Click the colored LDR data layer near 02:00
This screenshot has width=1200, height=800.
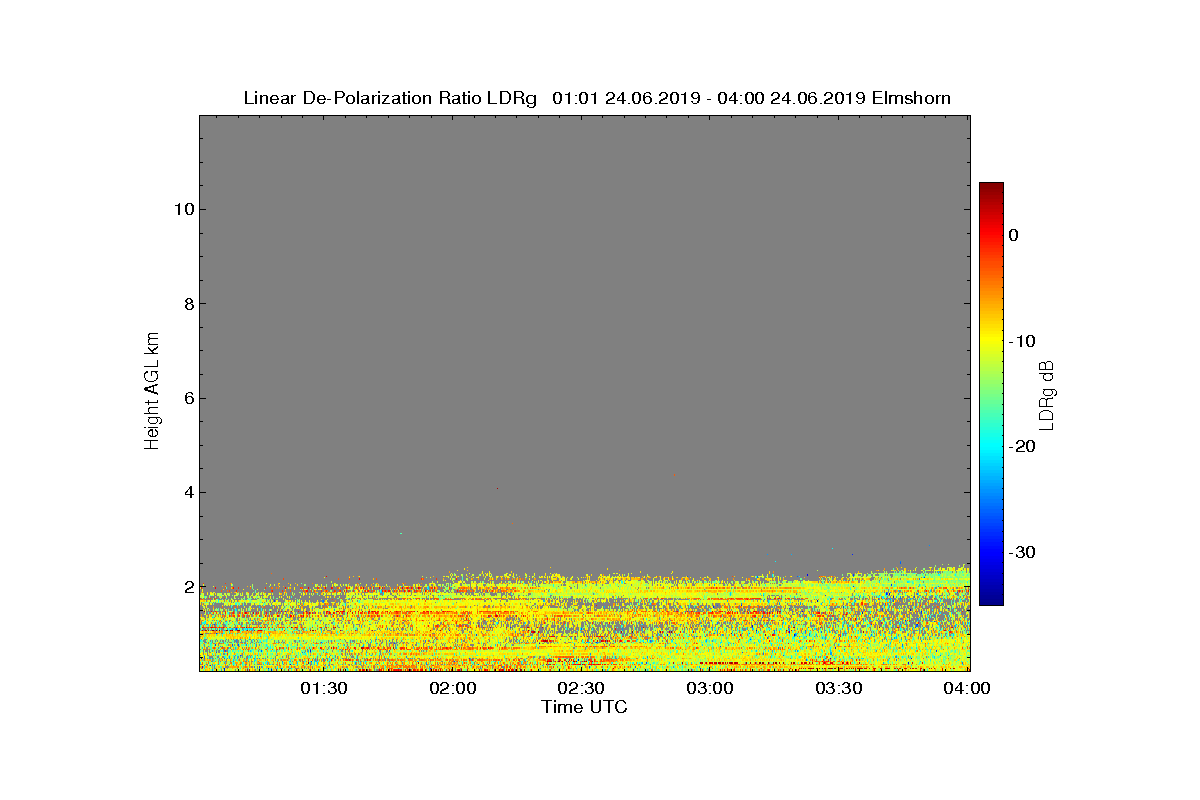453,625
